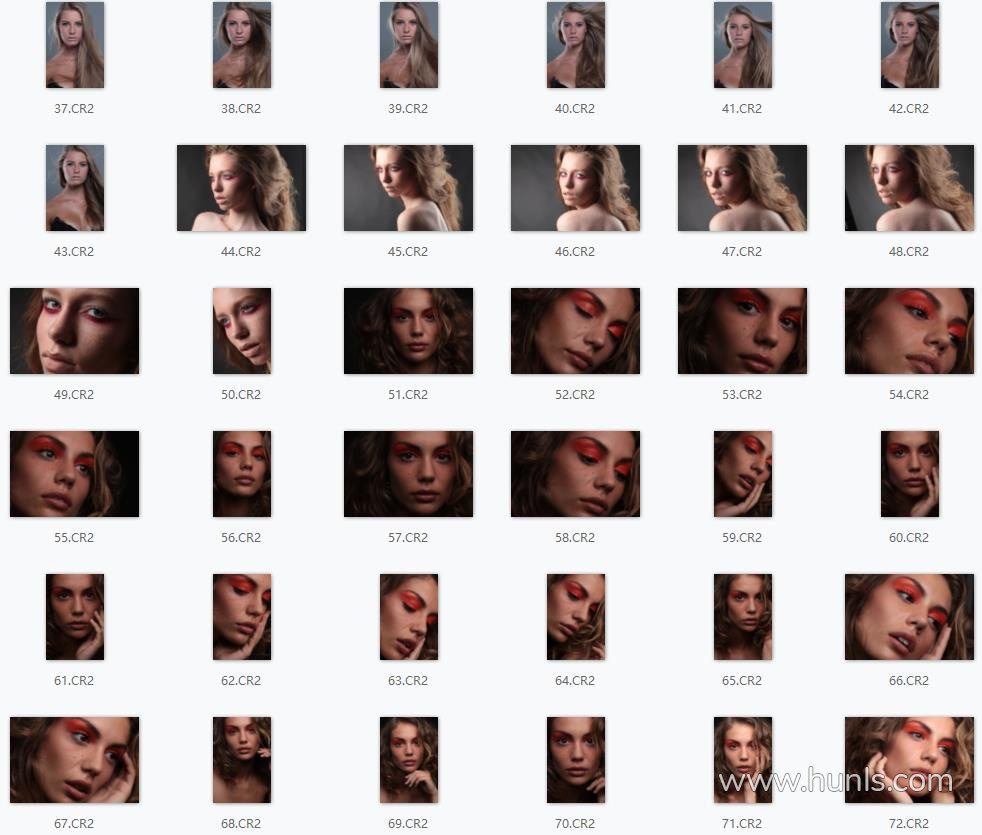Select the 59.CR2 thumbnail
The width and height of the screenshot is (982, 835).
click(x=743, y=474)
